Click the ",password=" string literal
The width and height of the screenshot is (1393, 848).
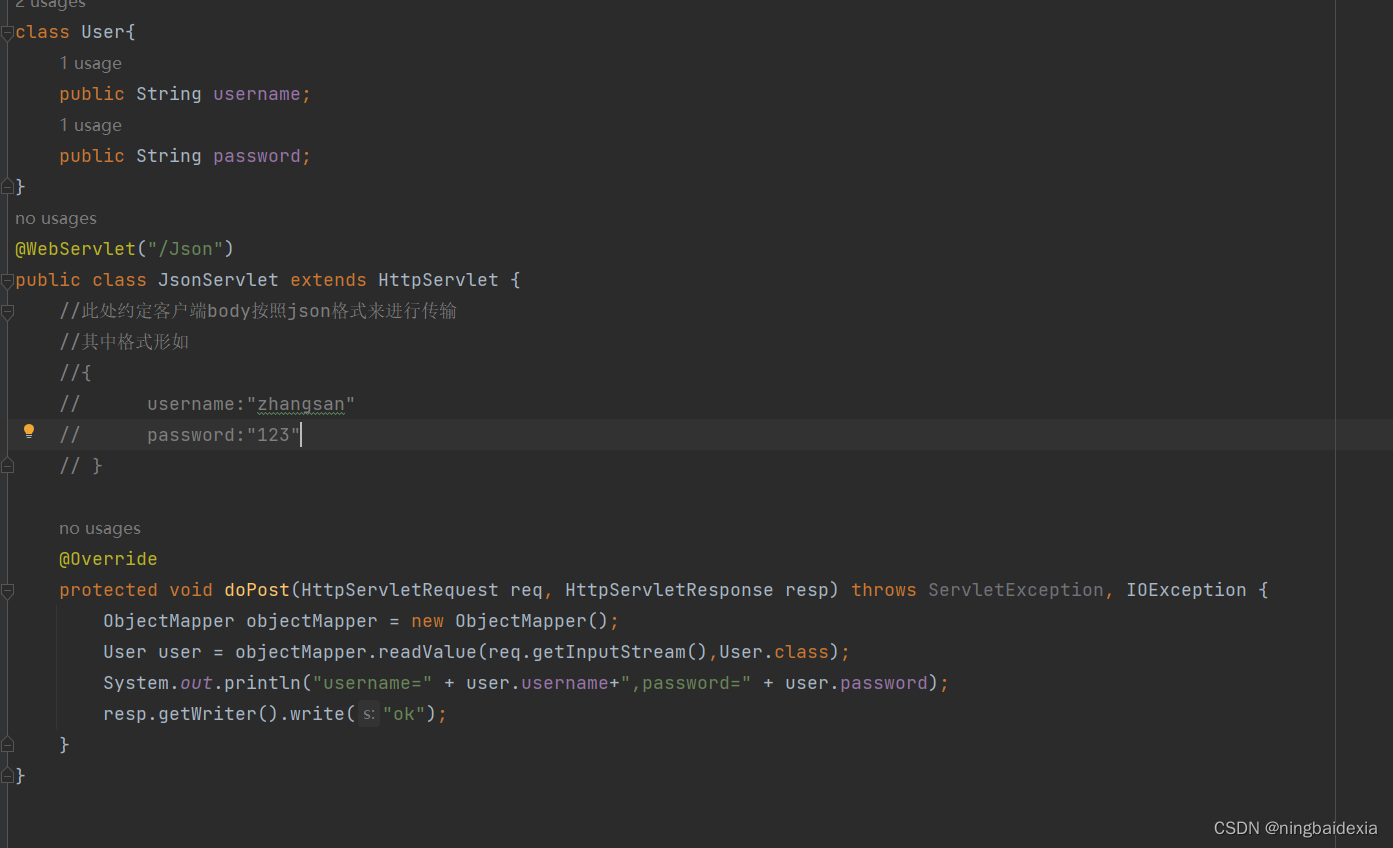pos(686,683)
